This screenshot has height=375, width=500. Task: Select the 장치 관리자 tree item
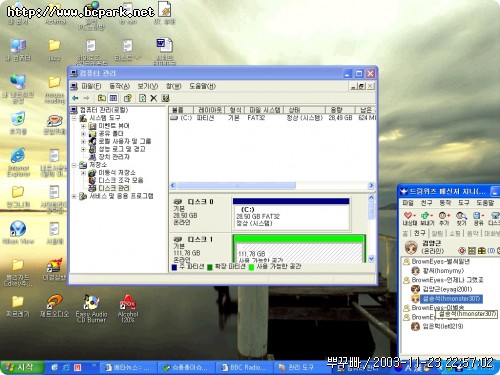coord(114,157)
